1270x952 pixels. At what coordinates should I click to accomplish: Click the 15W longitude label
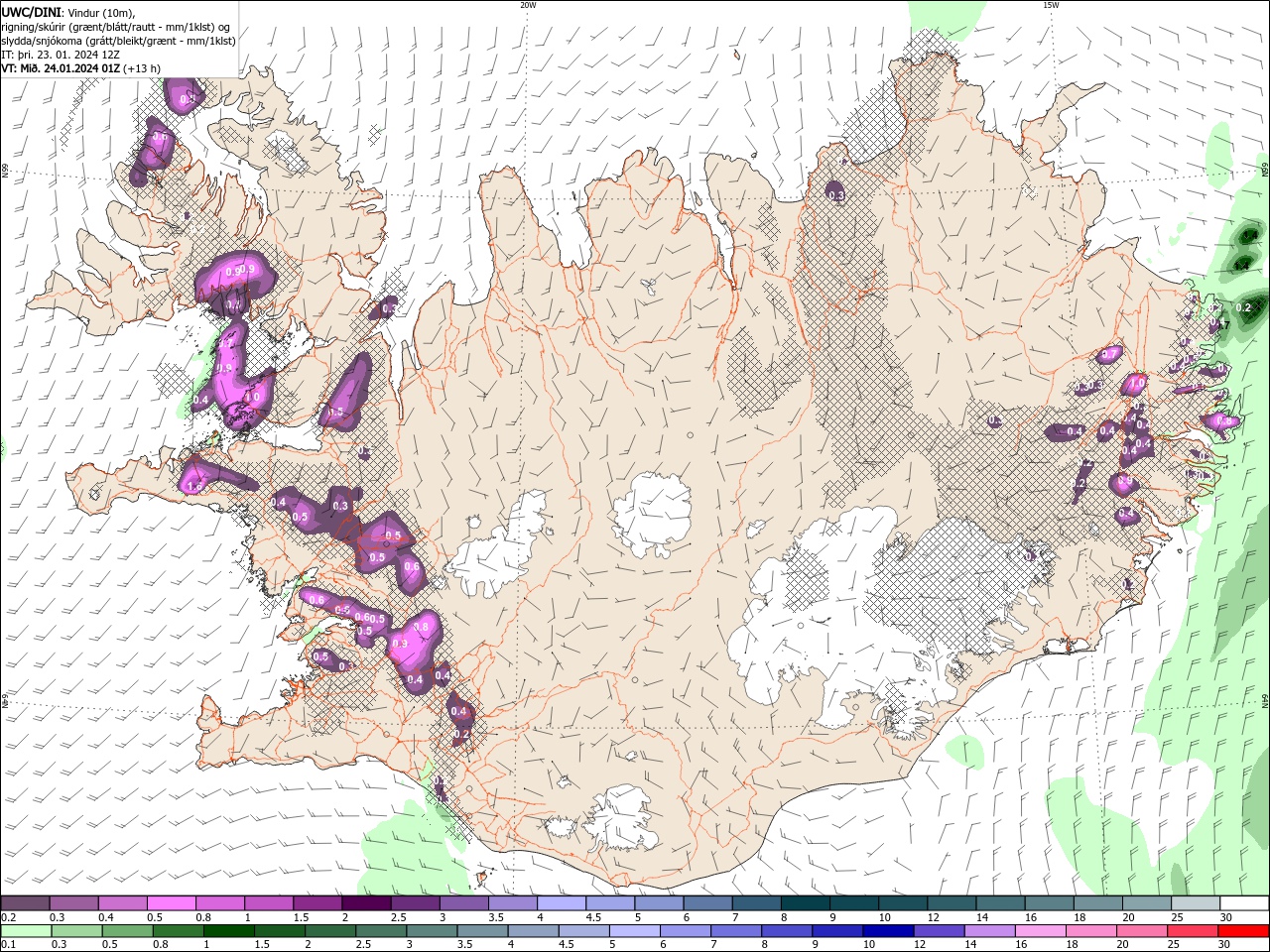click(1051, 5)
